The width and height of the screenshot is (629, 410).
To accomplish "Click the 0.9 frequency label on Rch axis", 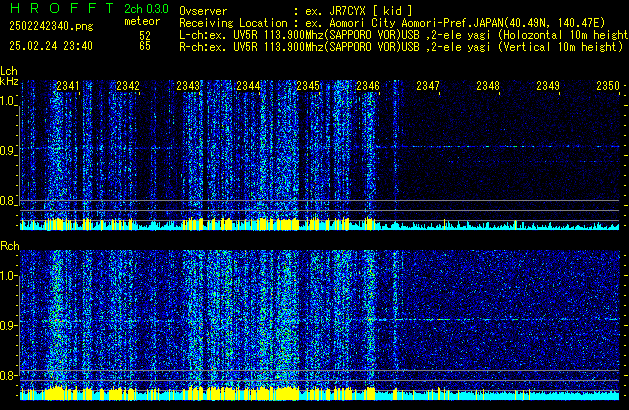I will 8,325.
